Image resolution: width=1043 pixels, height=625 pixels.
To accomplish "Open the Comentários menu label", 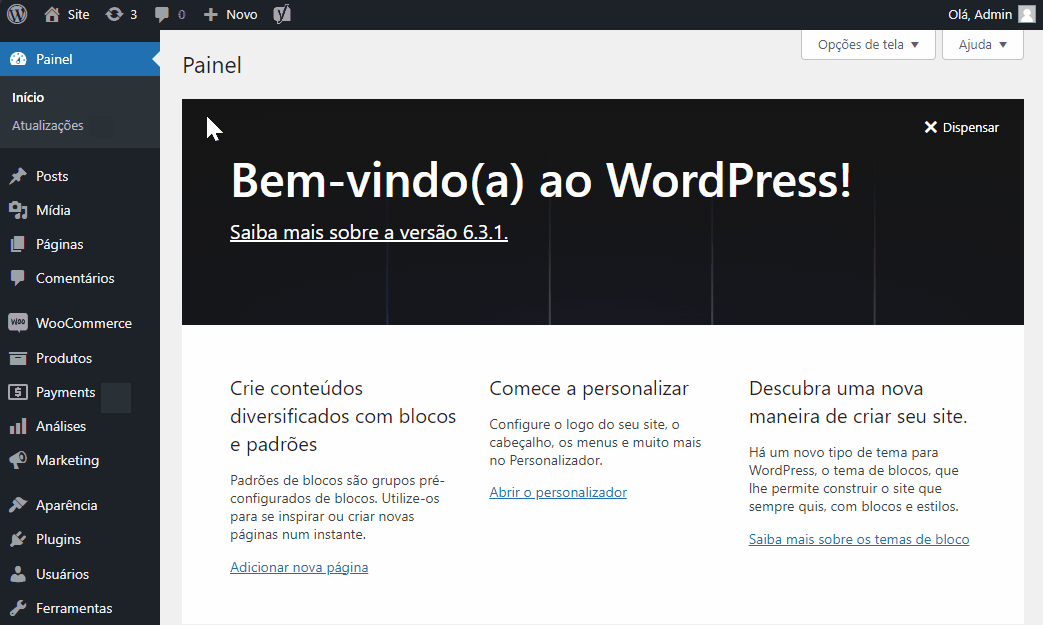I will (x=75, y=278).
